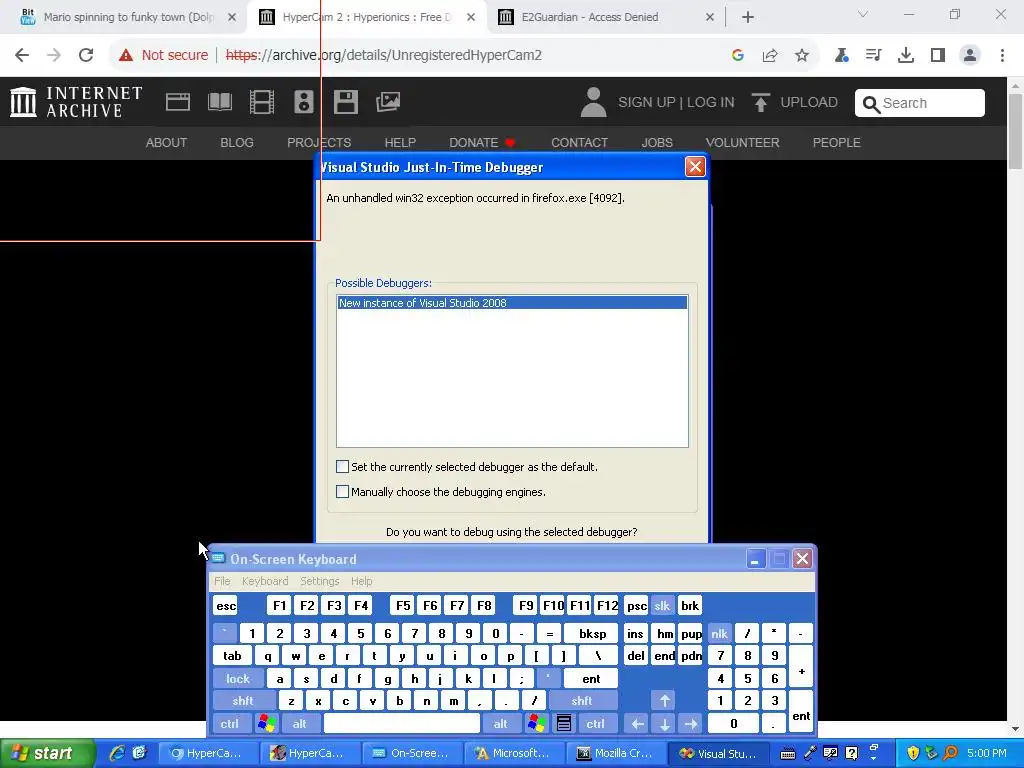This screenshot has height=768, width=1024.
Task: Open Chrome labs flask icon
Action: [x=841, y=55]
